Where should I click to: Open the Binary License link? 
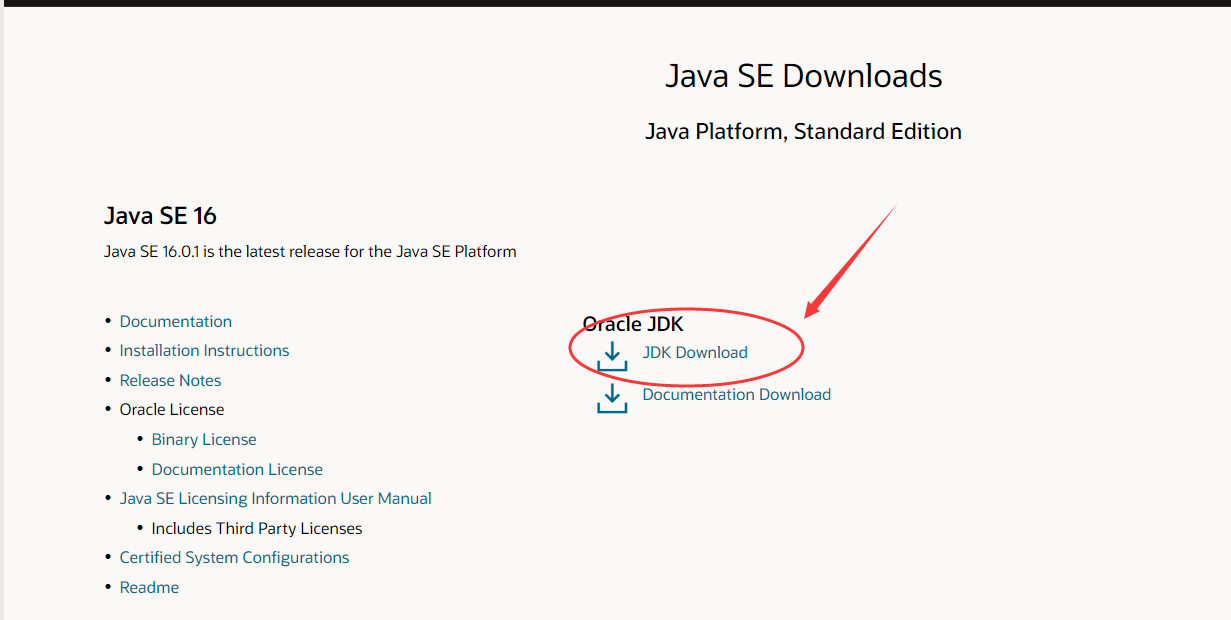pos(204,439)
